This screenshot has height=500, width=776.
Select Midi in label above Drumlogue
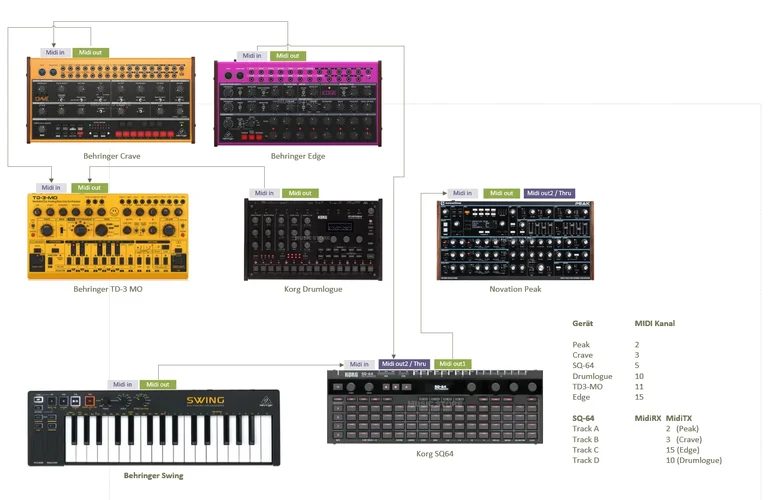264,193
